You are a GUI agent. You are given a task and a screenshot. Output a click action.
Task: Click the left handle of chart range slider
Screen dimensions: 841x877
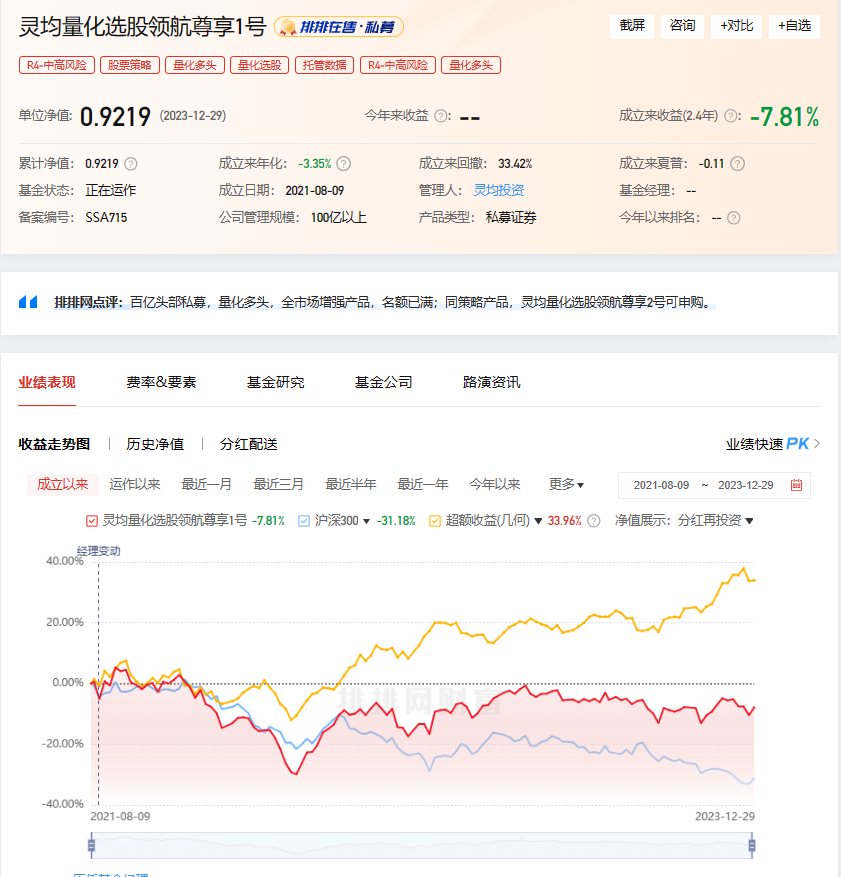(92, 845)
